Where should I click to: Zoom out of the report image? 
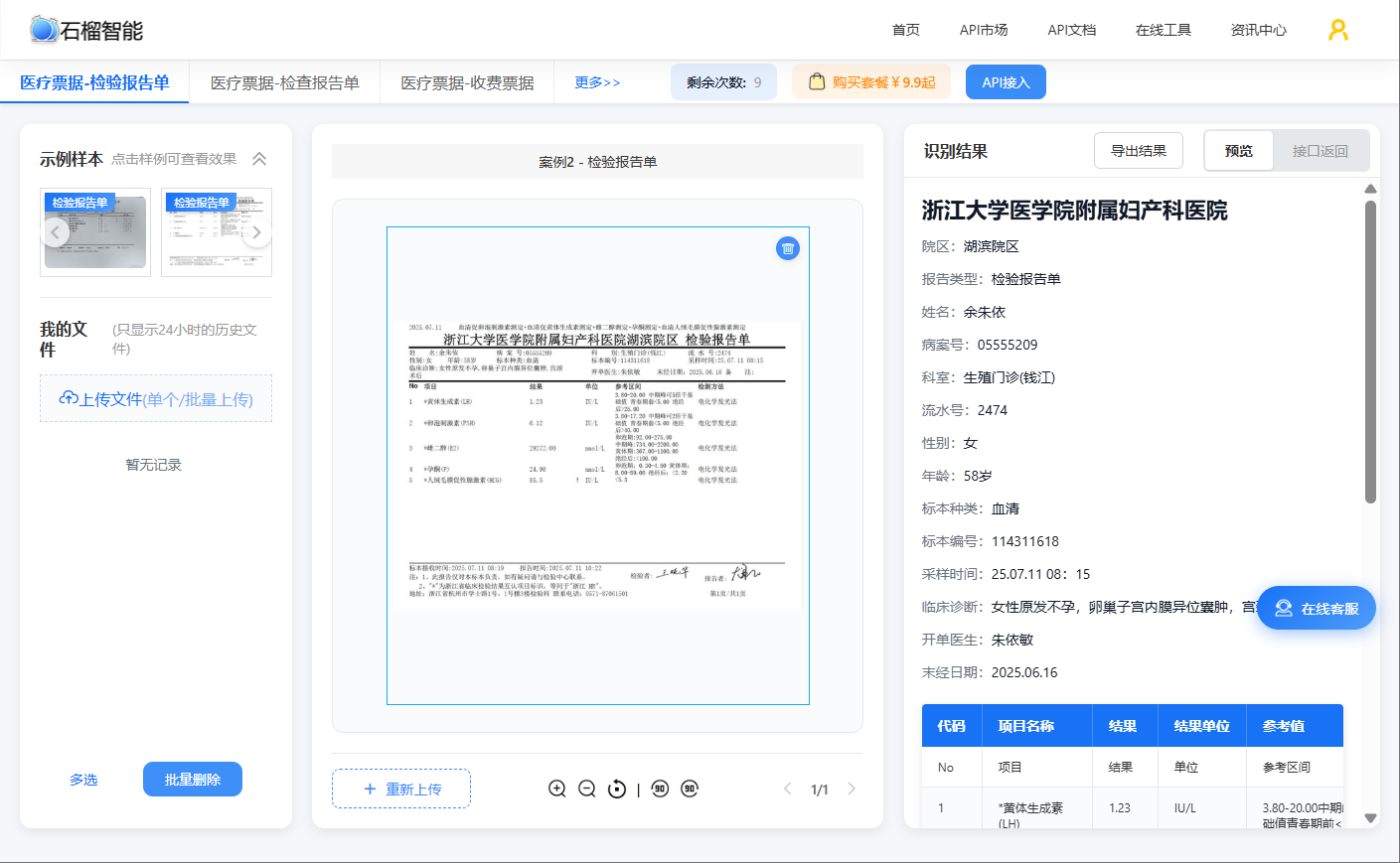coord(587,789)
